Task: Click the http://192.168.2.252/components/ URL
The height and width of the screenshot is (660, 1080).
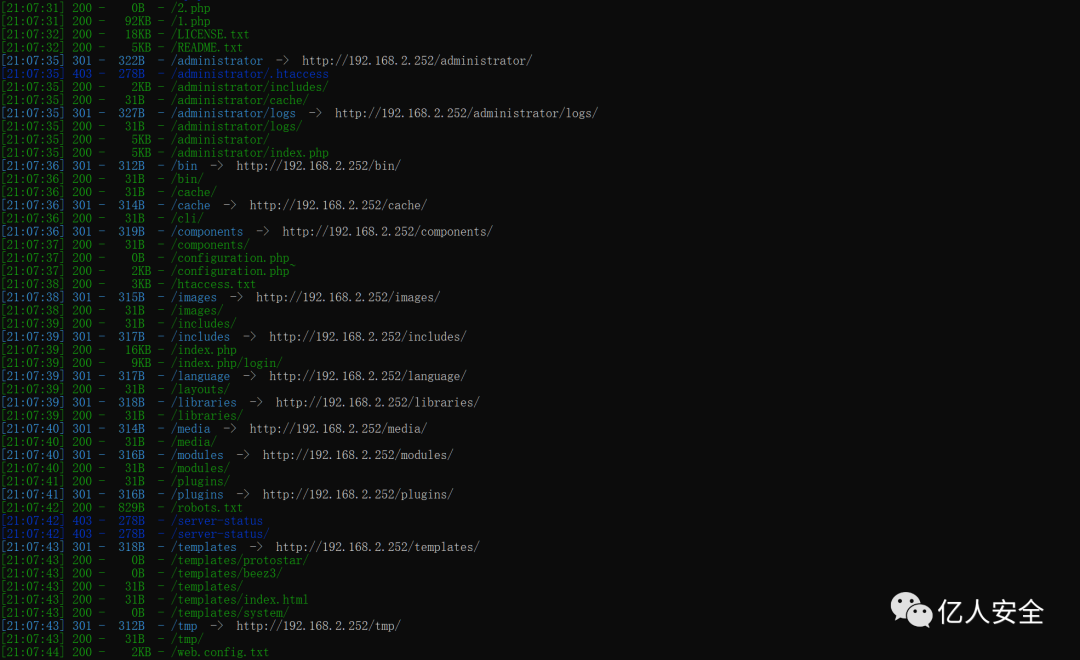Action: (387, 232)
